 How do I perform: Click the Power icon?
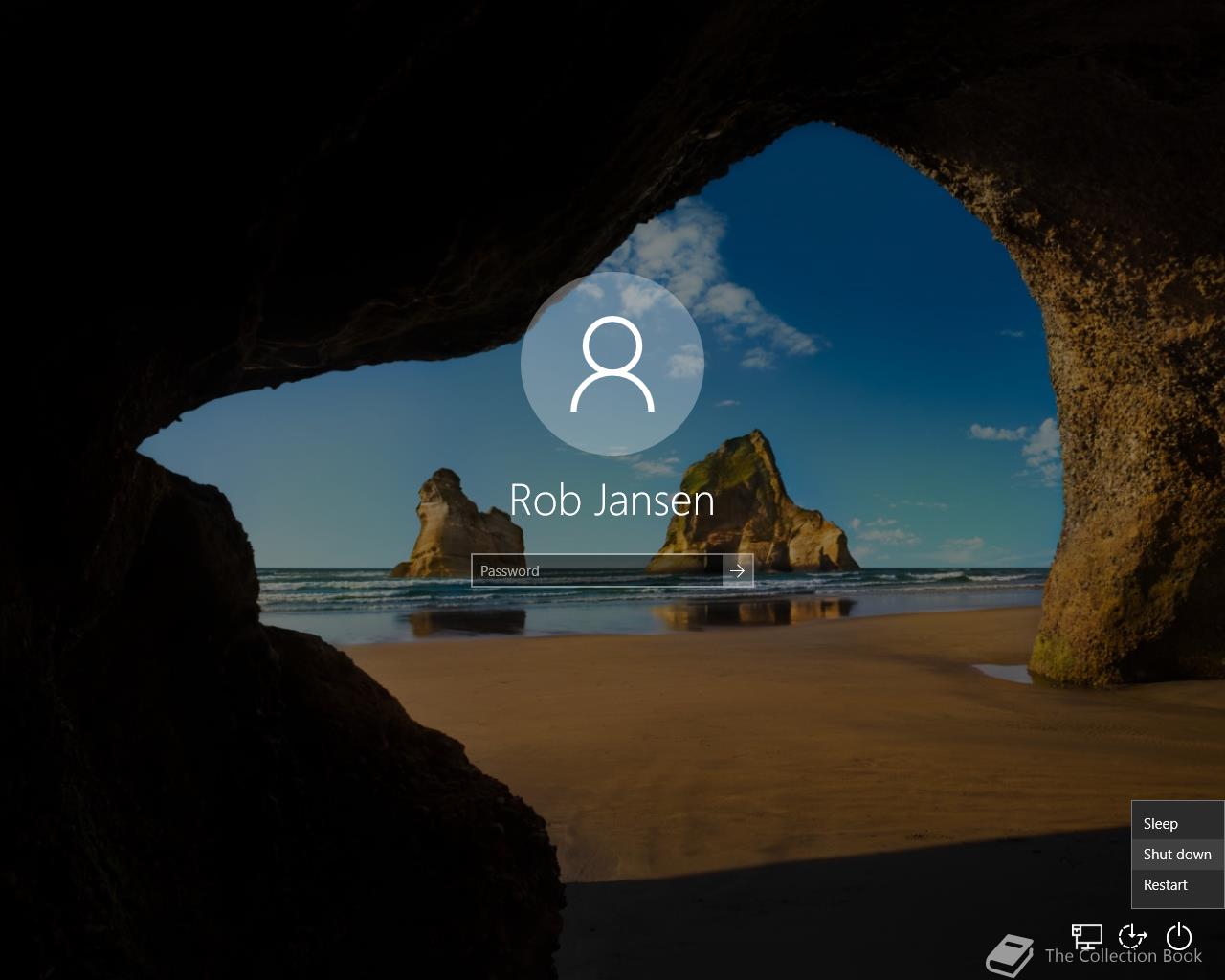click(1179, 936)
